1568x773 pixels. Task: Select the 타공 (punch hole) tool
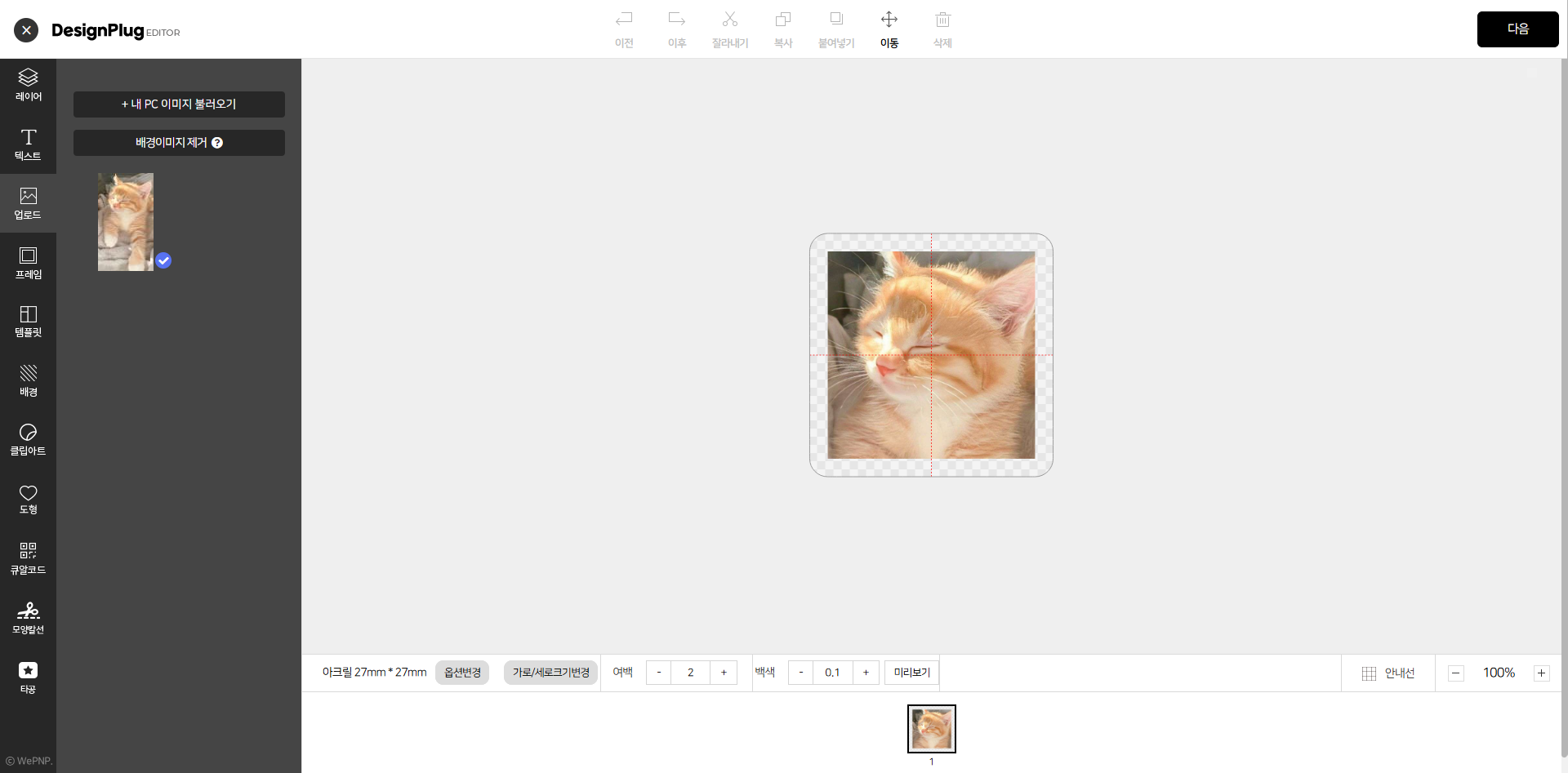(28, 677)
